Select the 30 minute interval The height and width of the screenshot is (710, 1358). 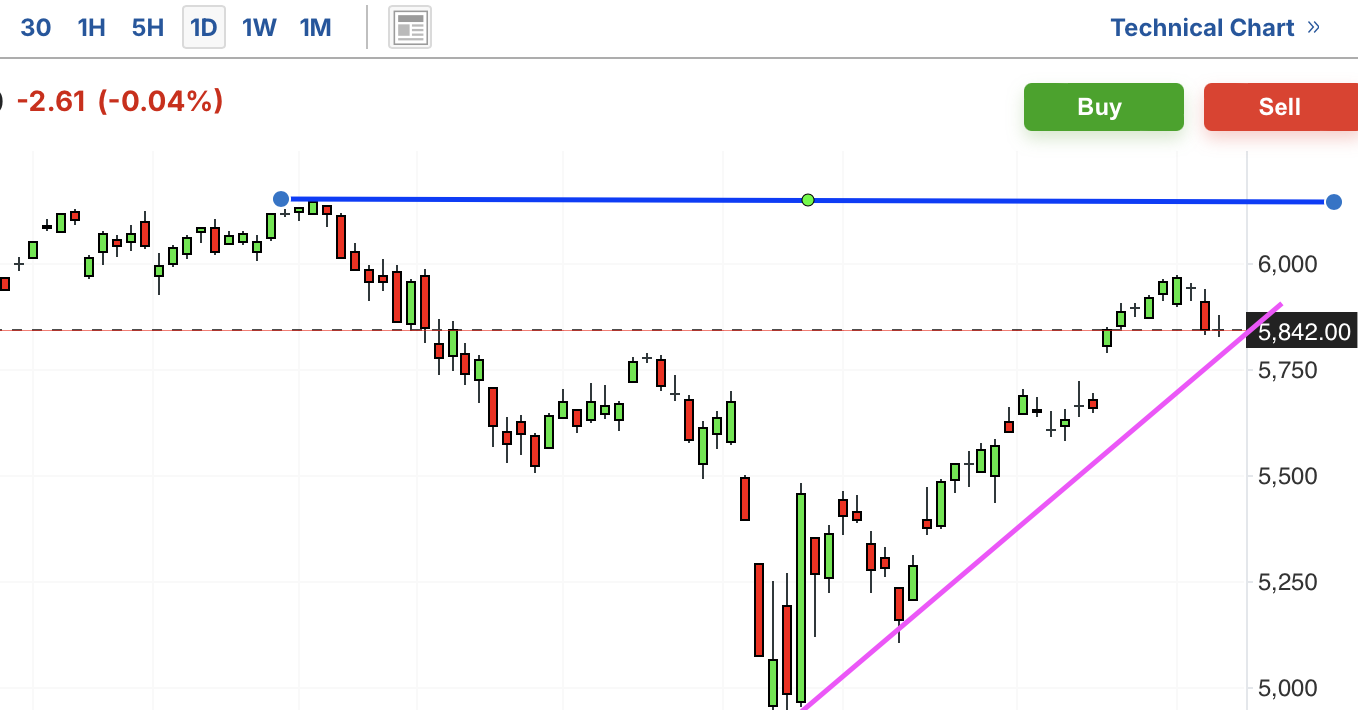(x=35, y=28)
